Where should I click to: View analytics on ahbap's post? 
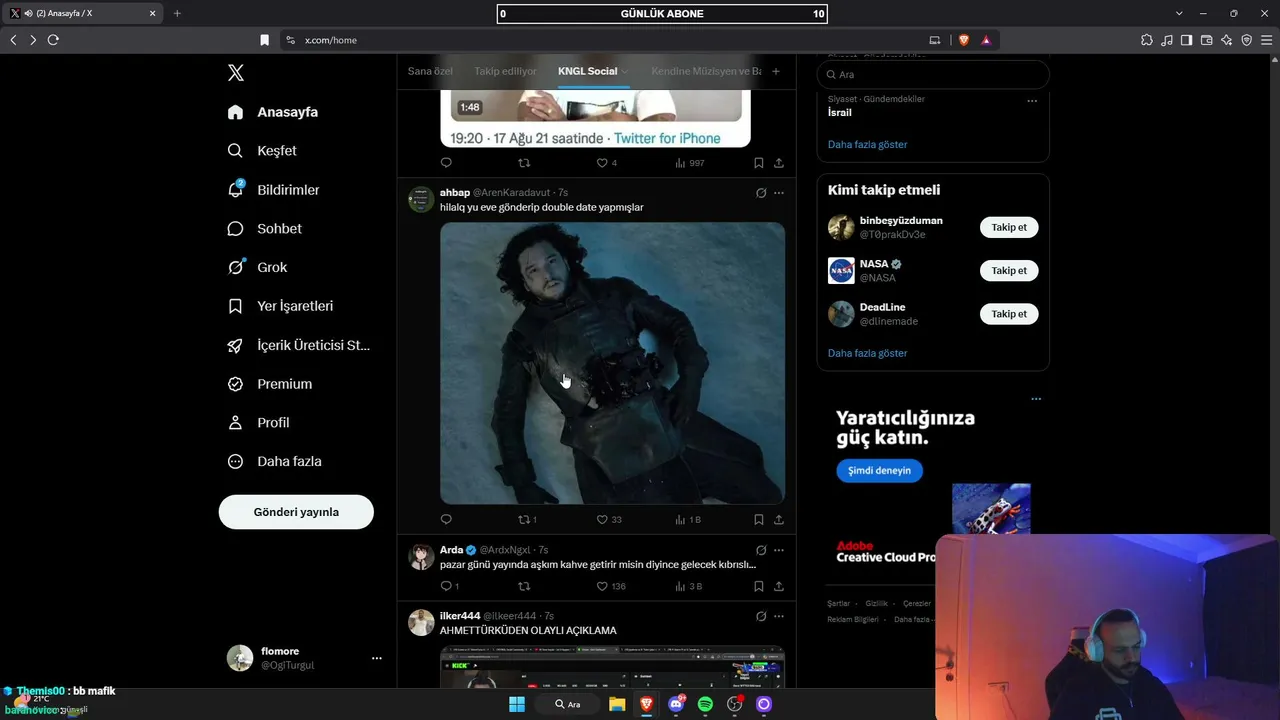688,520
